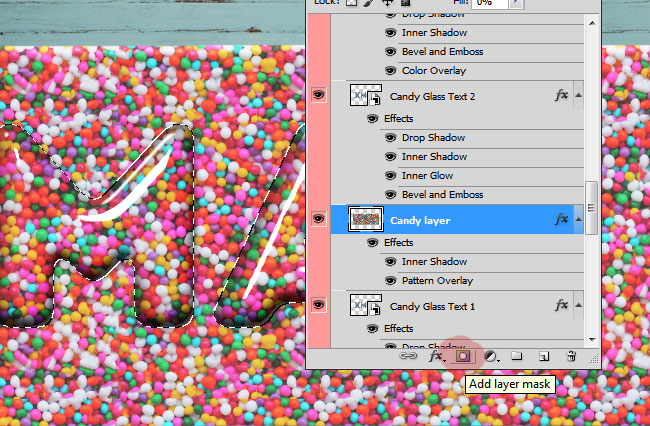650x426 pixels.
Task: Click Color Overlay effect label
Action: 434,71
